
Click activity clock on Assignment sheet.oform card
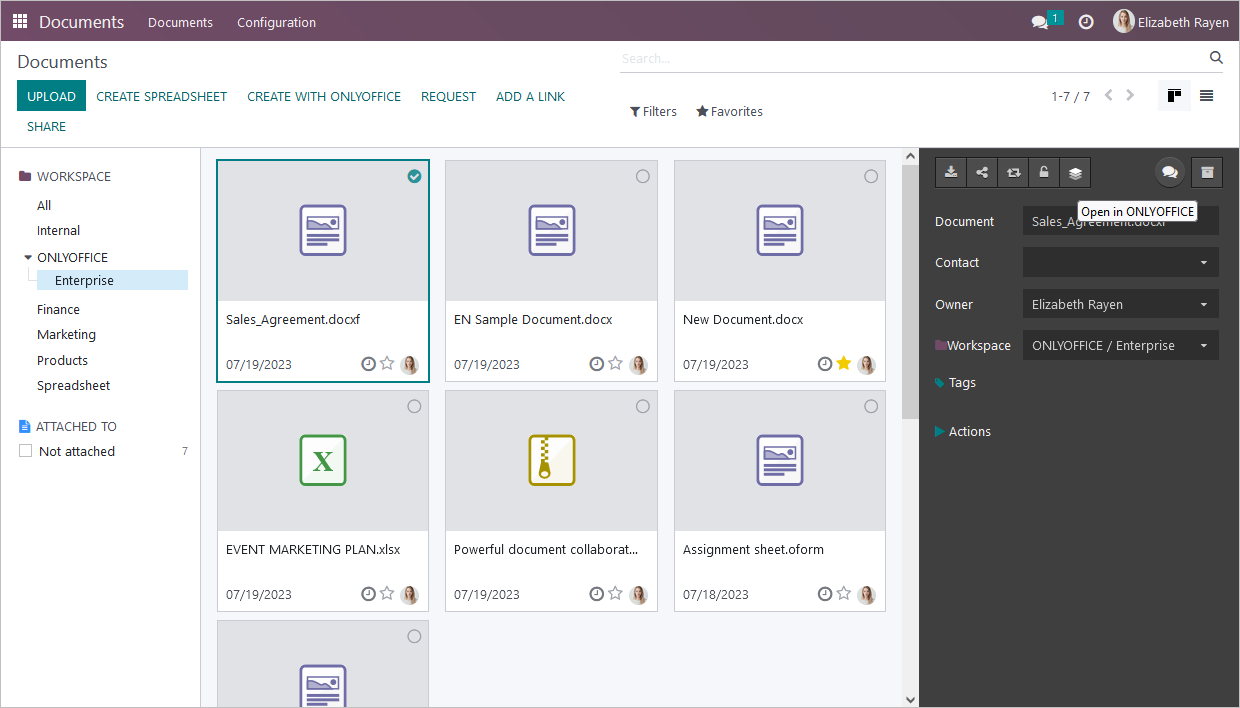point(825,594)
